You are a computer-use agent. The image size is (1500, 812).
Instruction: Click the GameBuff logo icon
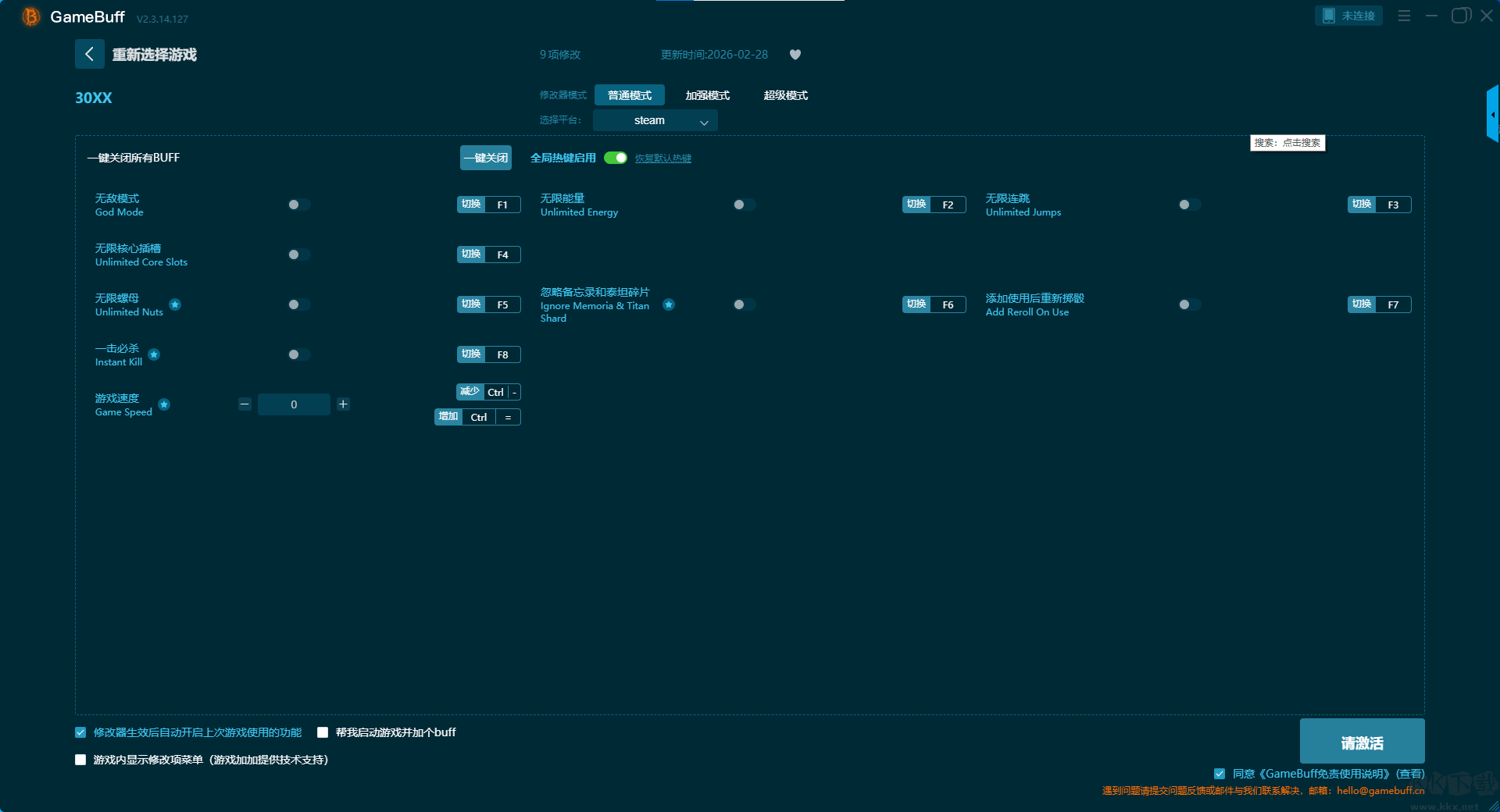tap(30, 16)
